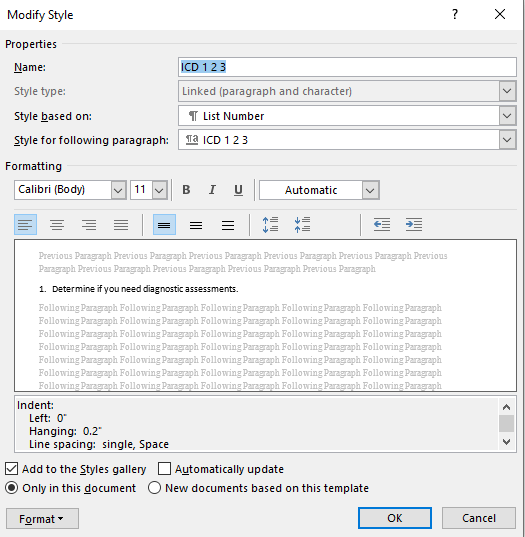The image size is (525, 537).
Task: Toggle Underline formatting button
Action: coord(238,190)
